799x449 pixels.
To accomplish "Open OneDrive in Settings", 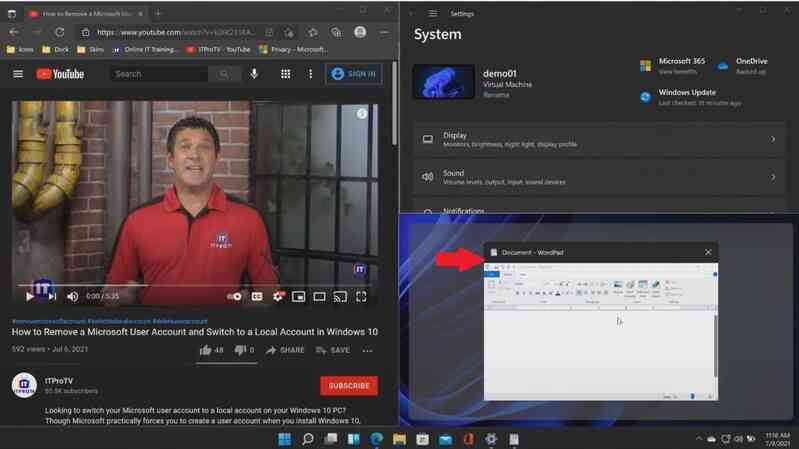I will [x=742, y=66].
